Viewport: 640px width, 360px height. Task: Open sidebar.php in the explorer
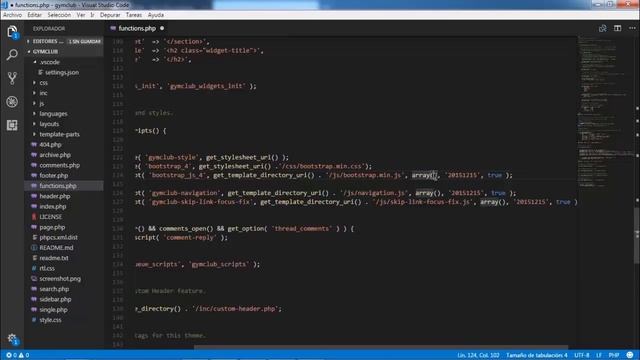click(64, 299)
